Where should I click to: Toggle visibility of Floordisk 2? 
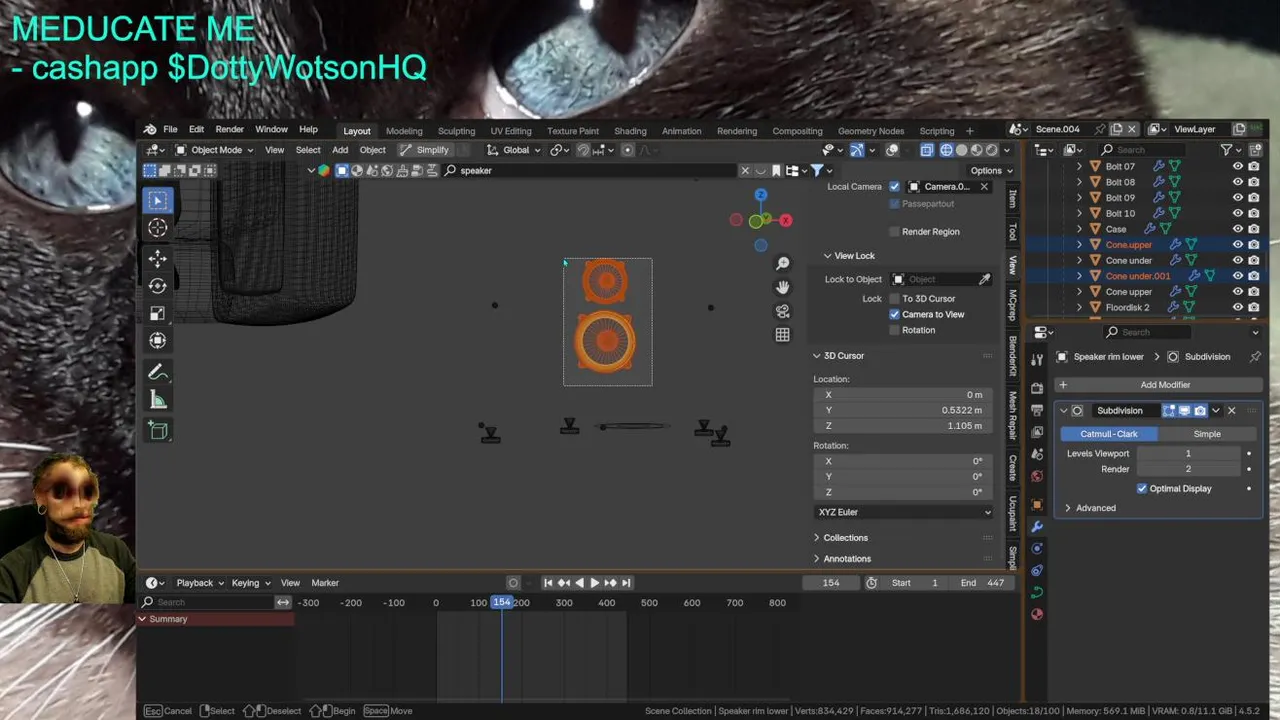[x=1237, y=308]
